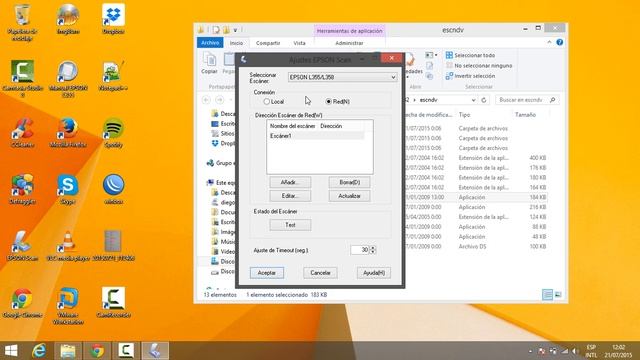Click the Añadir button
Image resolution: width=640 pixels, height=360 pixels.
(x=290, y=182)
